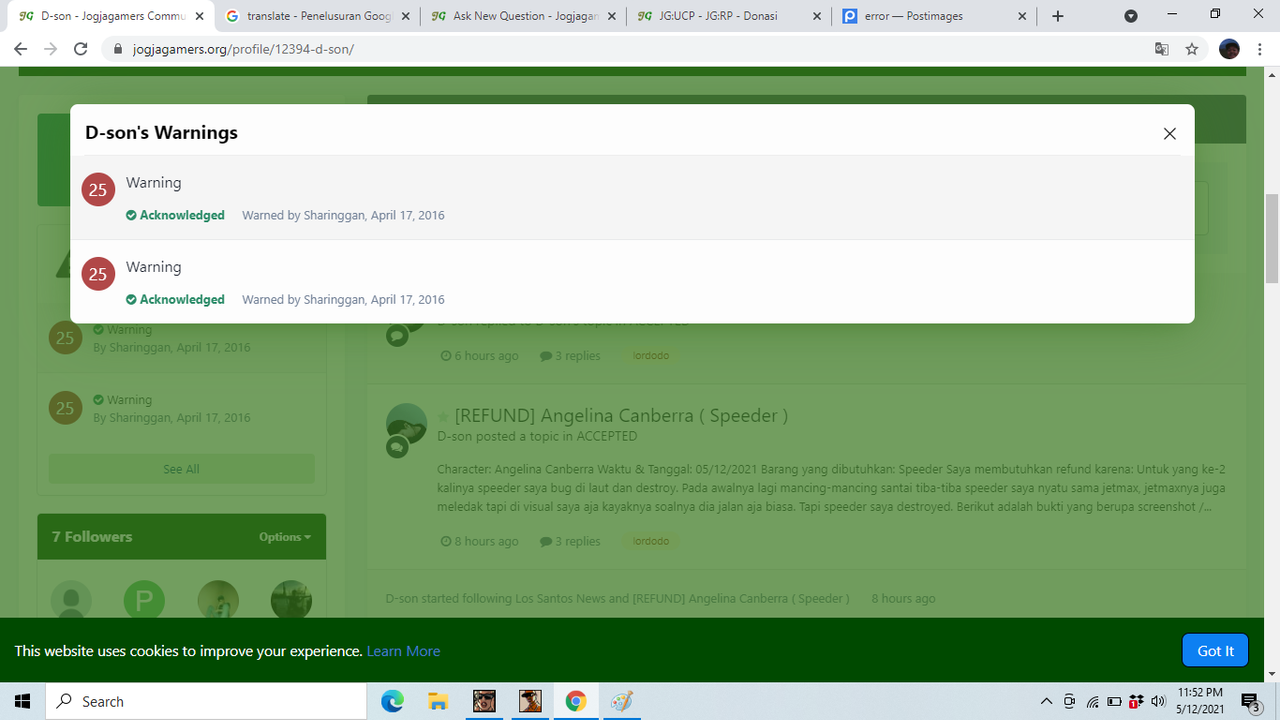Open the taskbar clock and calendar
The image size is (1280, 720).
click(1200, 701)
